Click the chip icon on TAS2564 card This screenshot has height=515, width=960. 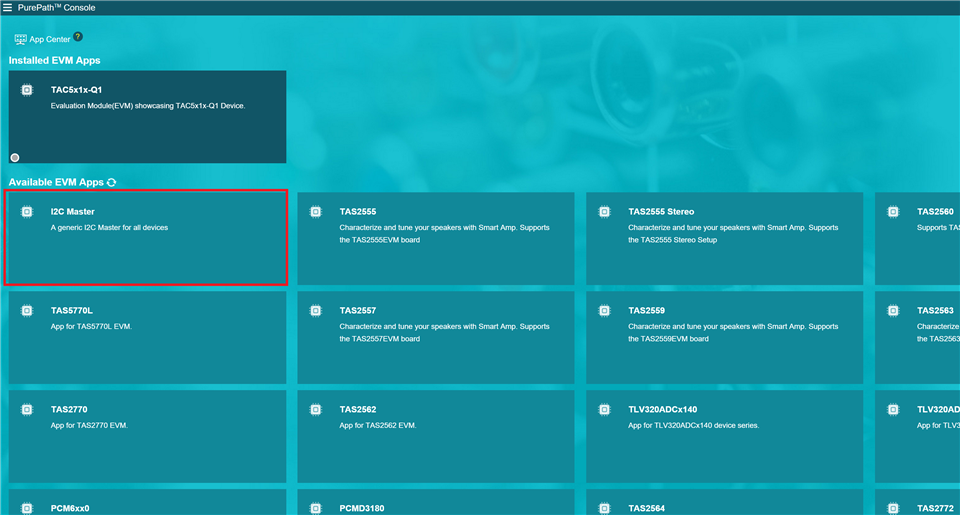click(604, 508)
